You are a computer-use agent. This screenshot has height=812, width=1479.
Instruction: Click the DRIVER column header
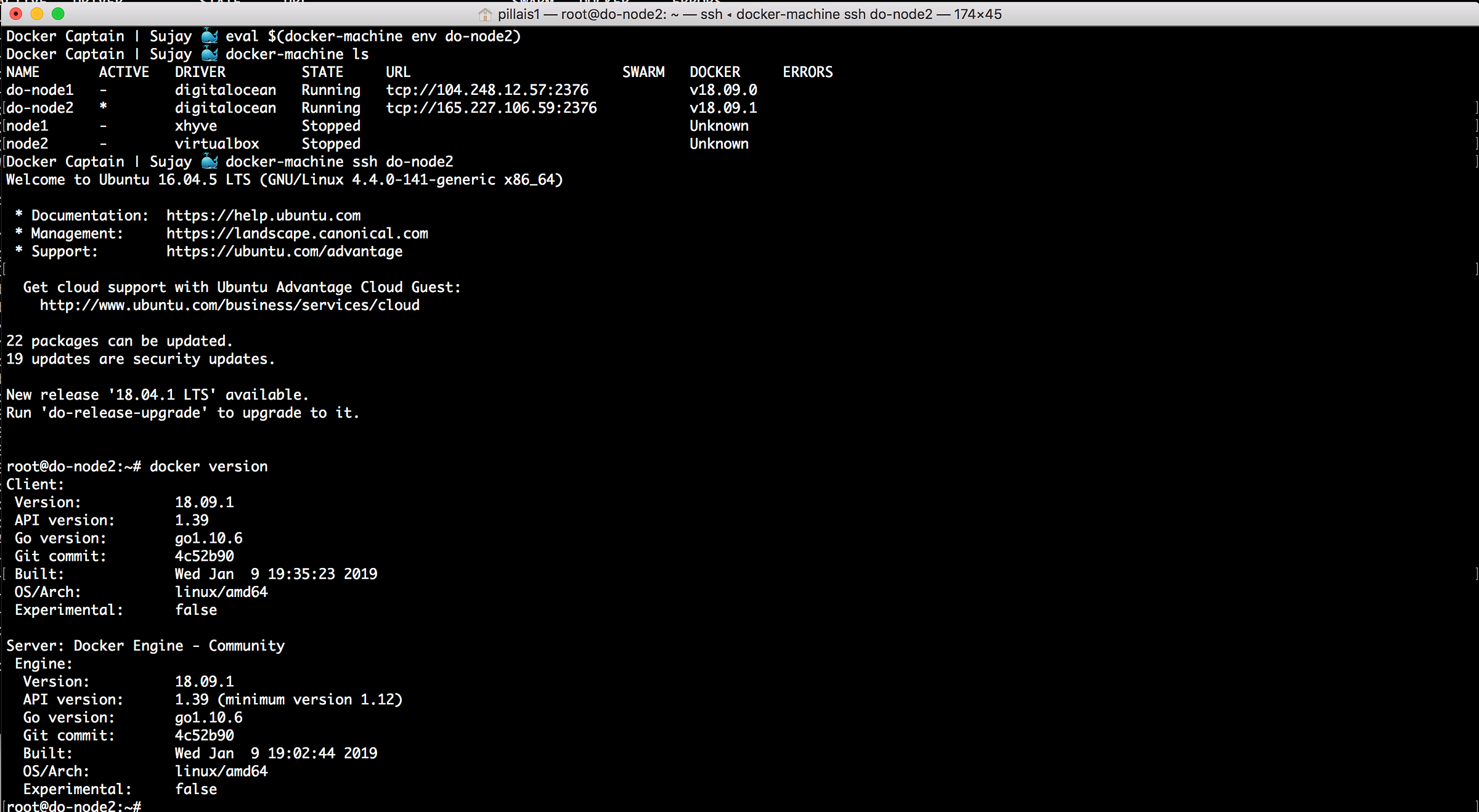pyautogui.click(x=200, y=72)
